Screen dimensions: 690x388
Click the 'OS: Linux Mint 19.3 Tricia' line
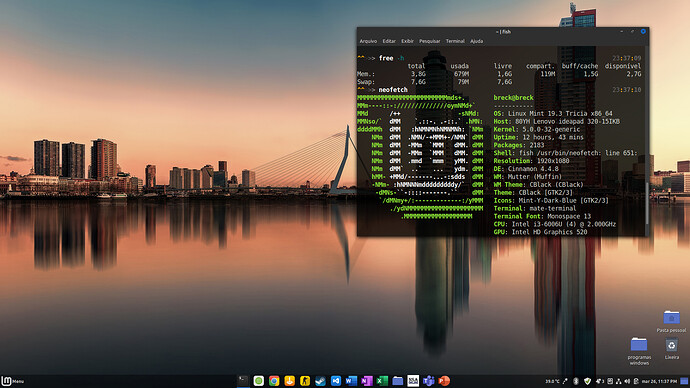pos(553,113)
